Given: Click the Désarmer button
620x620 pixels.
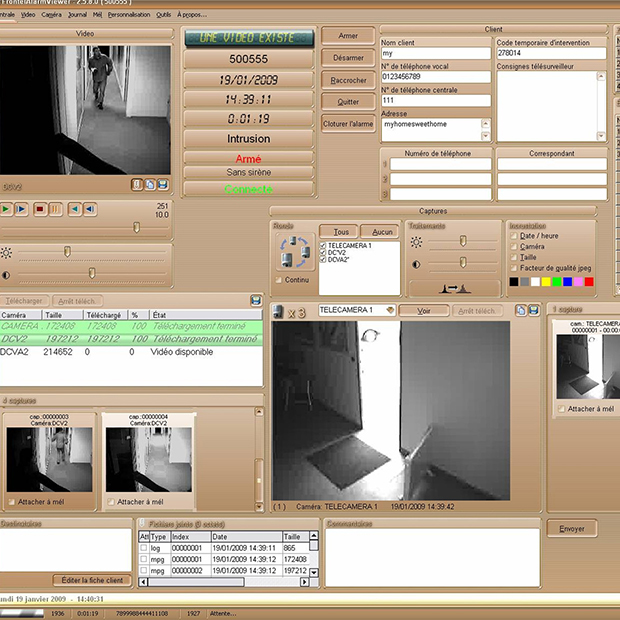Looking at the screenshot, I should (348, 57).
